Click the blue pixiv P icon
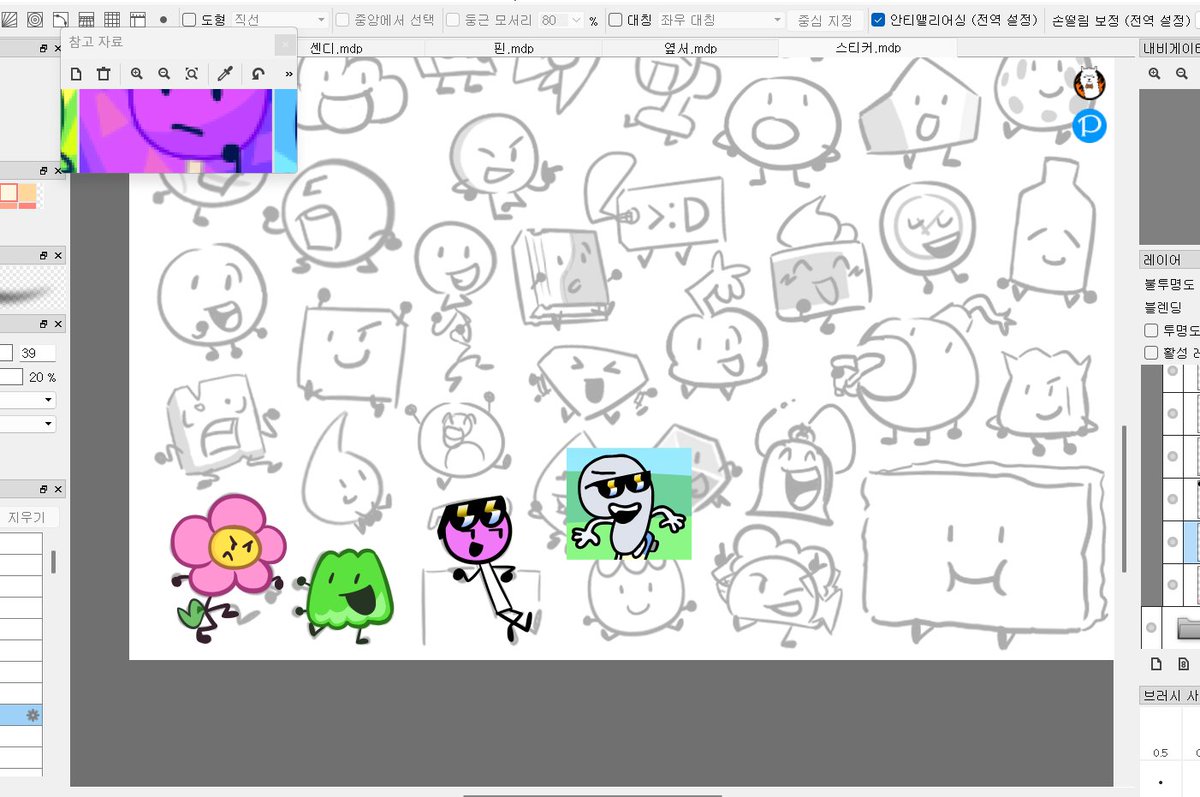 coord(1089,126)
